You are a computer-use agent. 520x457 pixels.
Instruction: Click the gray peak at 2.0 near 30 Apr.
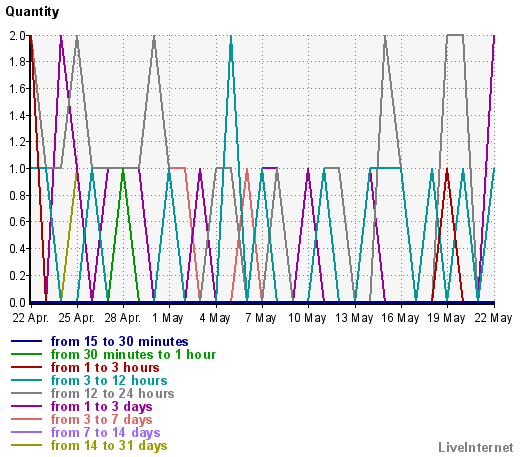[x=154, y=37]
